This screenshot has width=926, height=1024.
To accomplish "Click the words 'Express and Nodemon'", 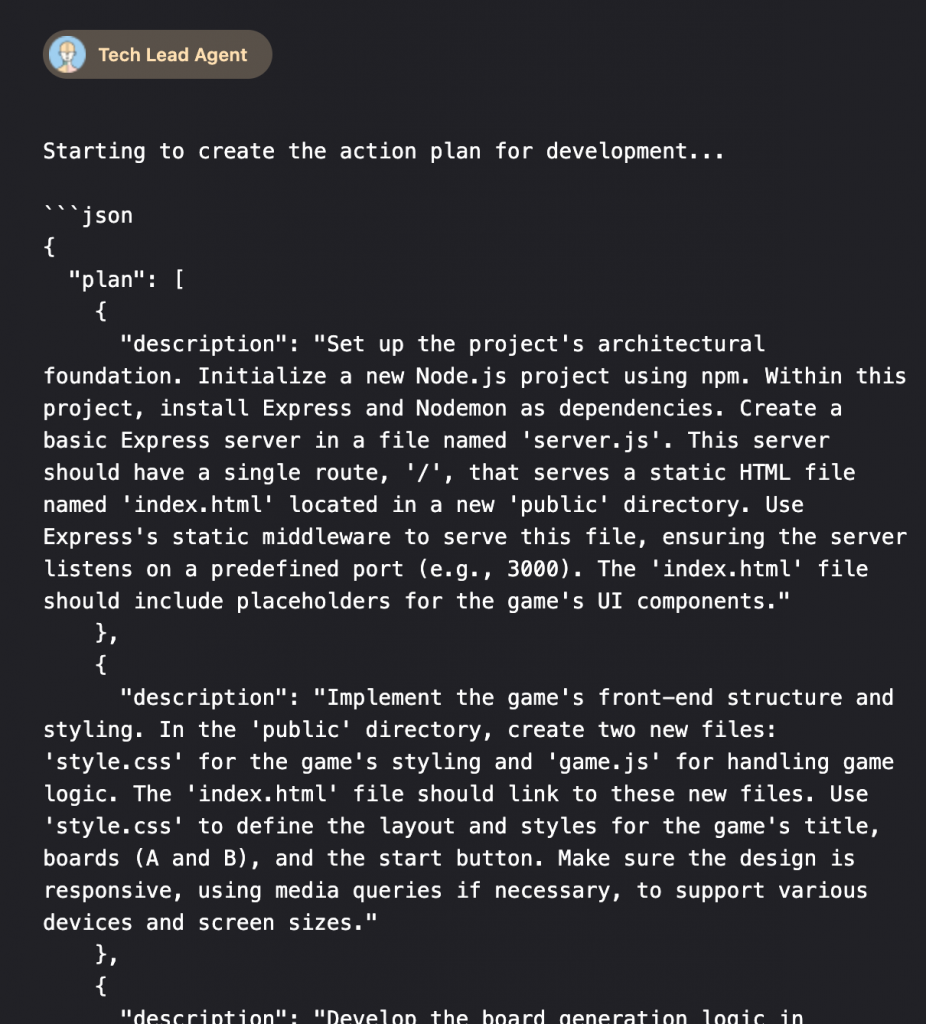I will 384,408.
